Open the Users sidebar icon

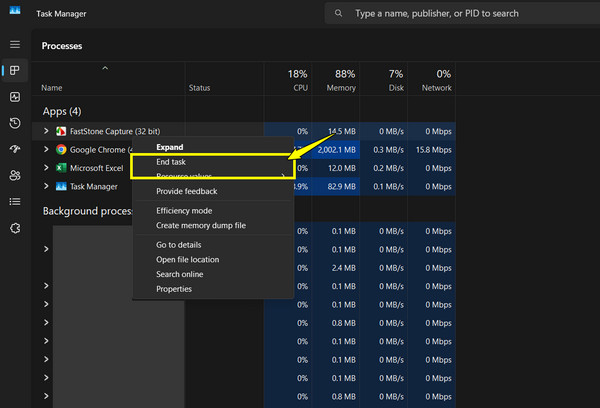15,175
